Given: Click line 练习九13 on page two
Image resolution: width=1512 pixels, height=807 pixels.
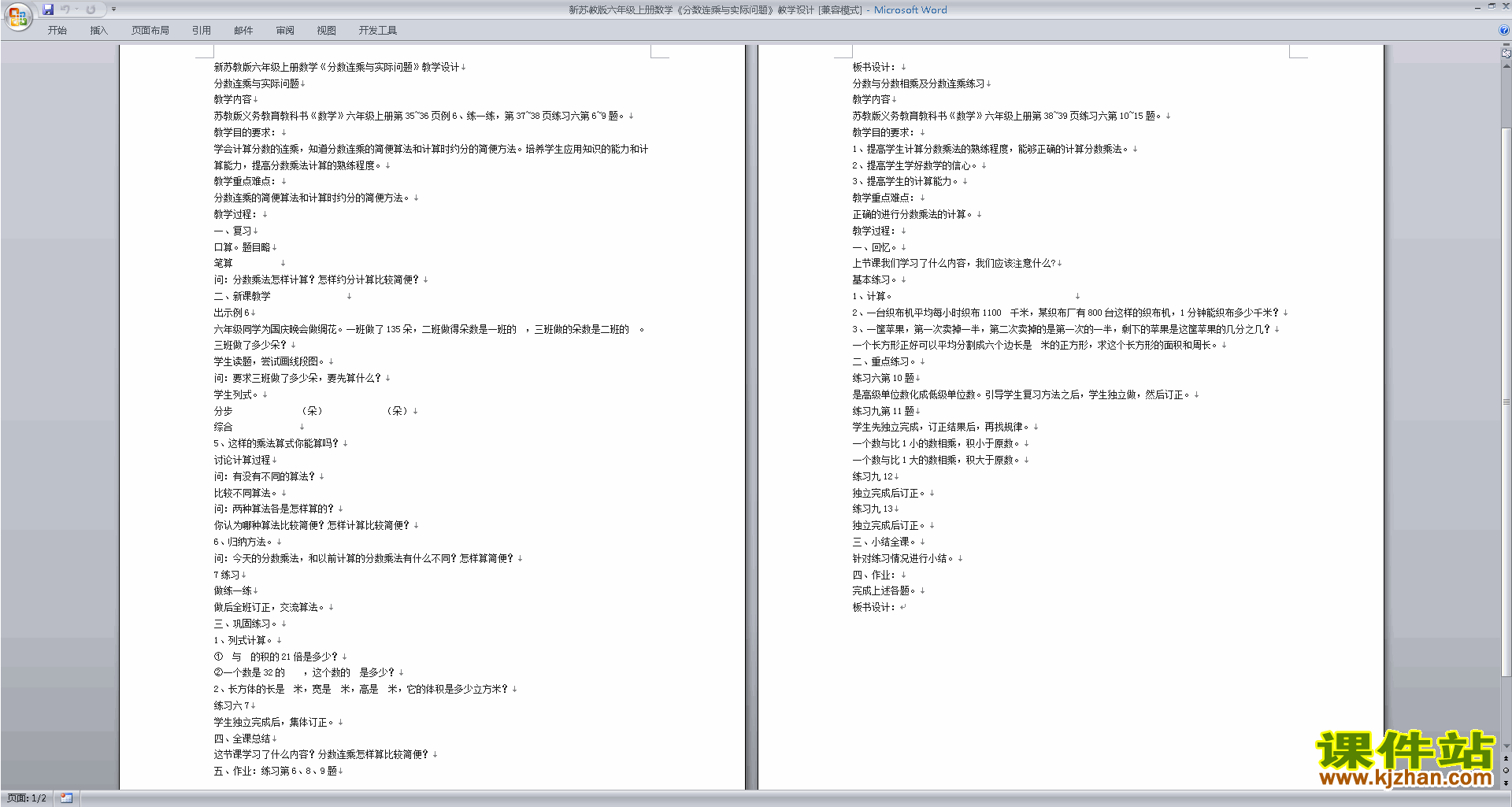Looking at the screenshot, I should pyautogui.click(x=873, y=509).
